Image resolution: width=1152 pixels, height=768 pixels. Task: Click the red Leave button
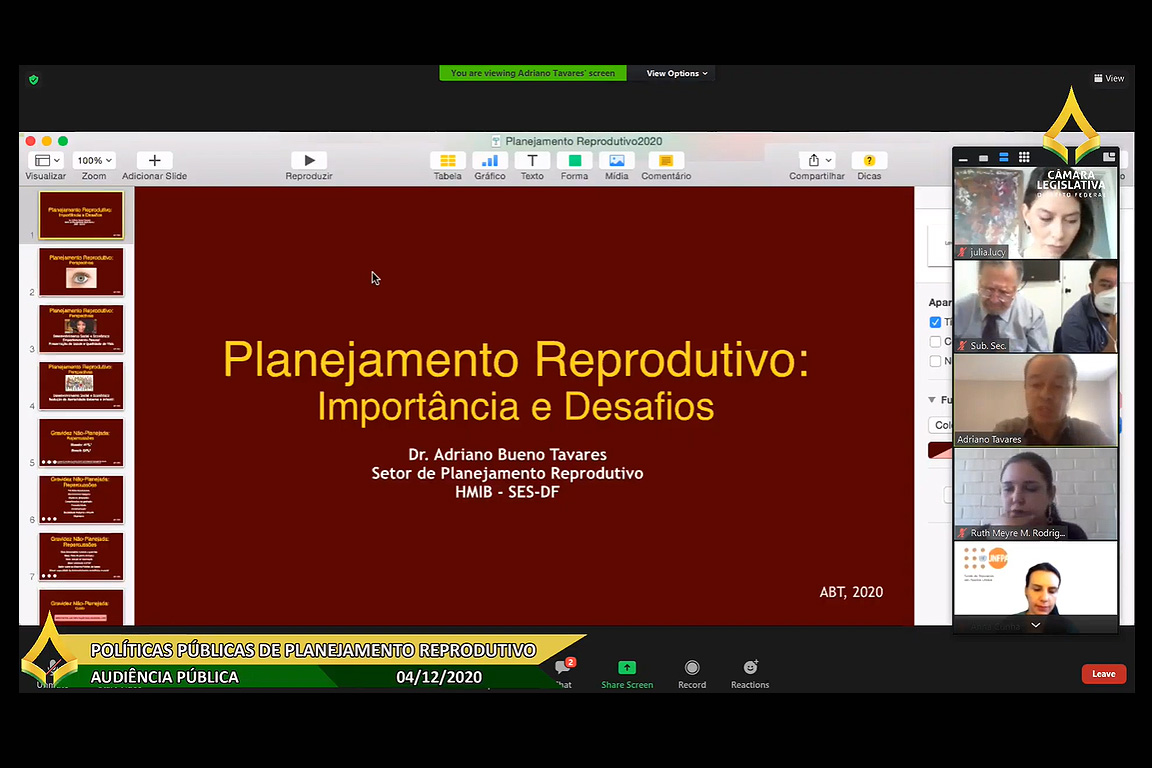(1103, 674)
